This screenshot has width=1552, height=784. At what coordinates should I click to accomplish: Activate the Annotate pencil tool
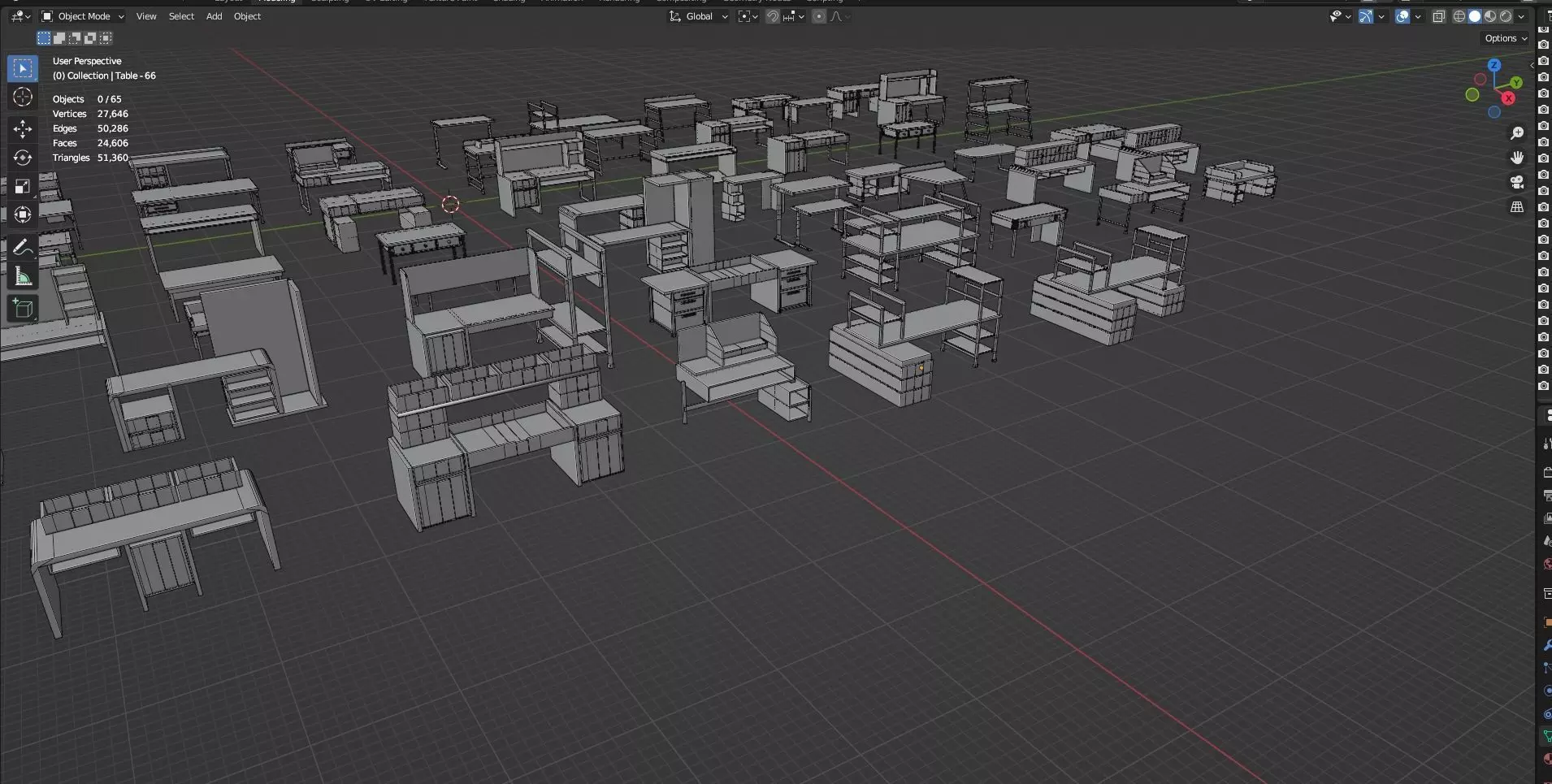pos(22,248)
